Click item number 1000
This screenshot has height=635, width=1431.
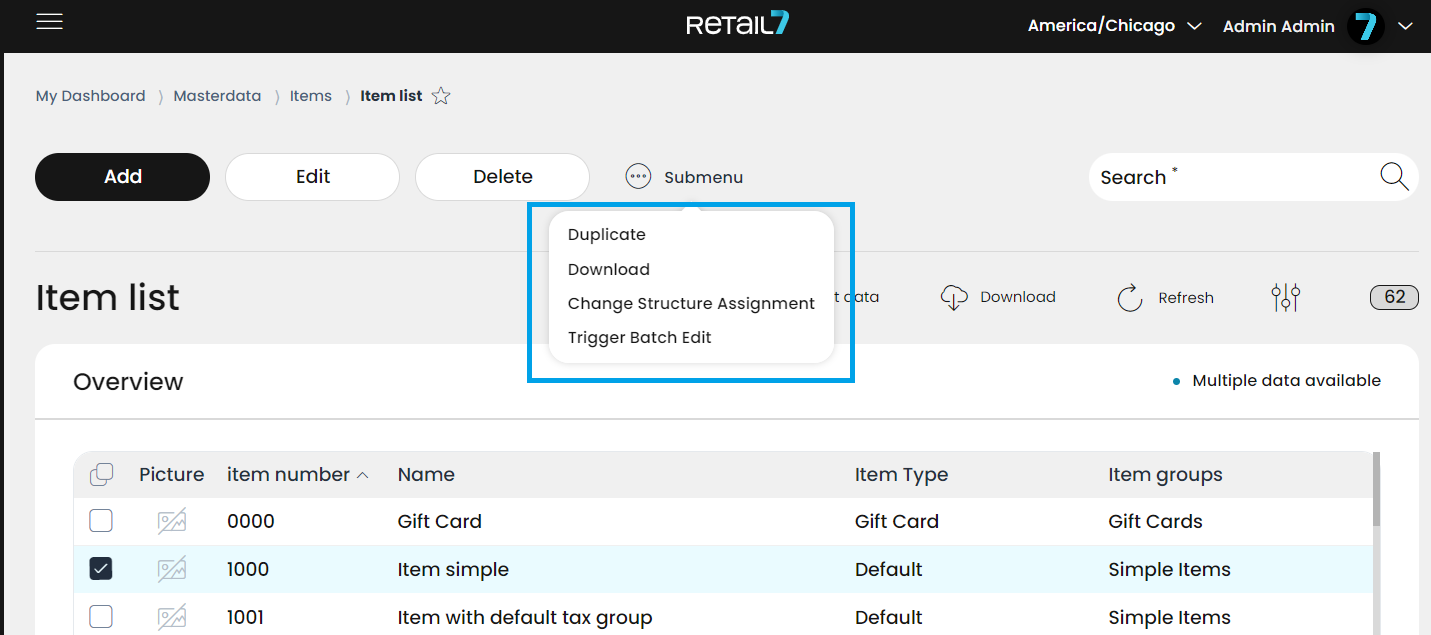coord(248,569)
